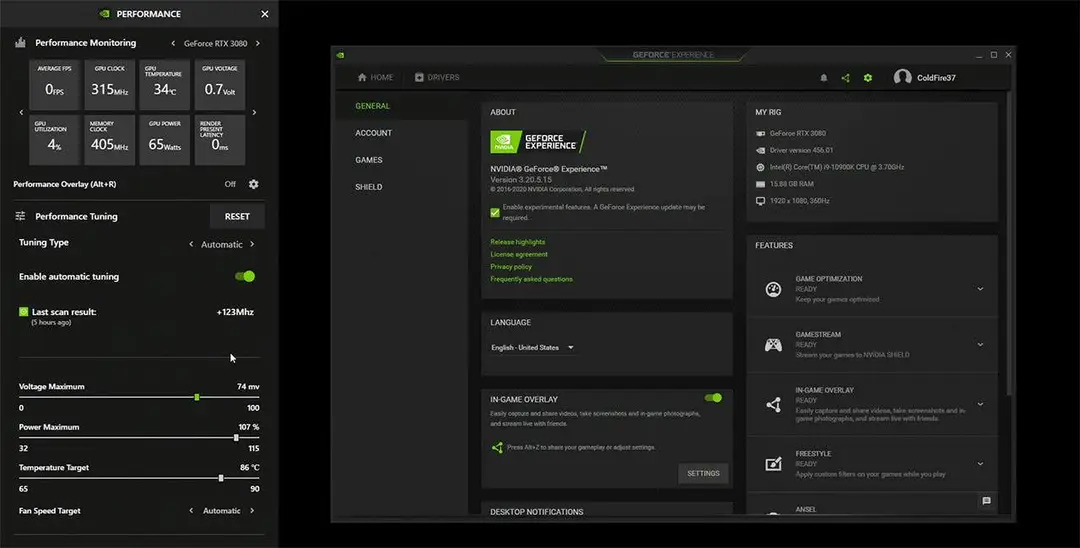This screenshot has height=548, width=1080.
Task: Select next GPU after GeForce RTX 3080
Action: (x=258, y=43)
